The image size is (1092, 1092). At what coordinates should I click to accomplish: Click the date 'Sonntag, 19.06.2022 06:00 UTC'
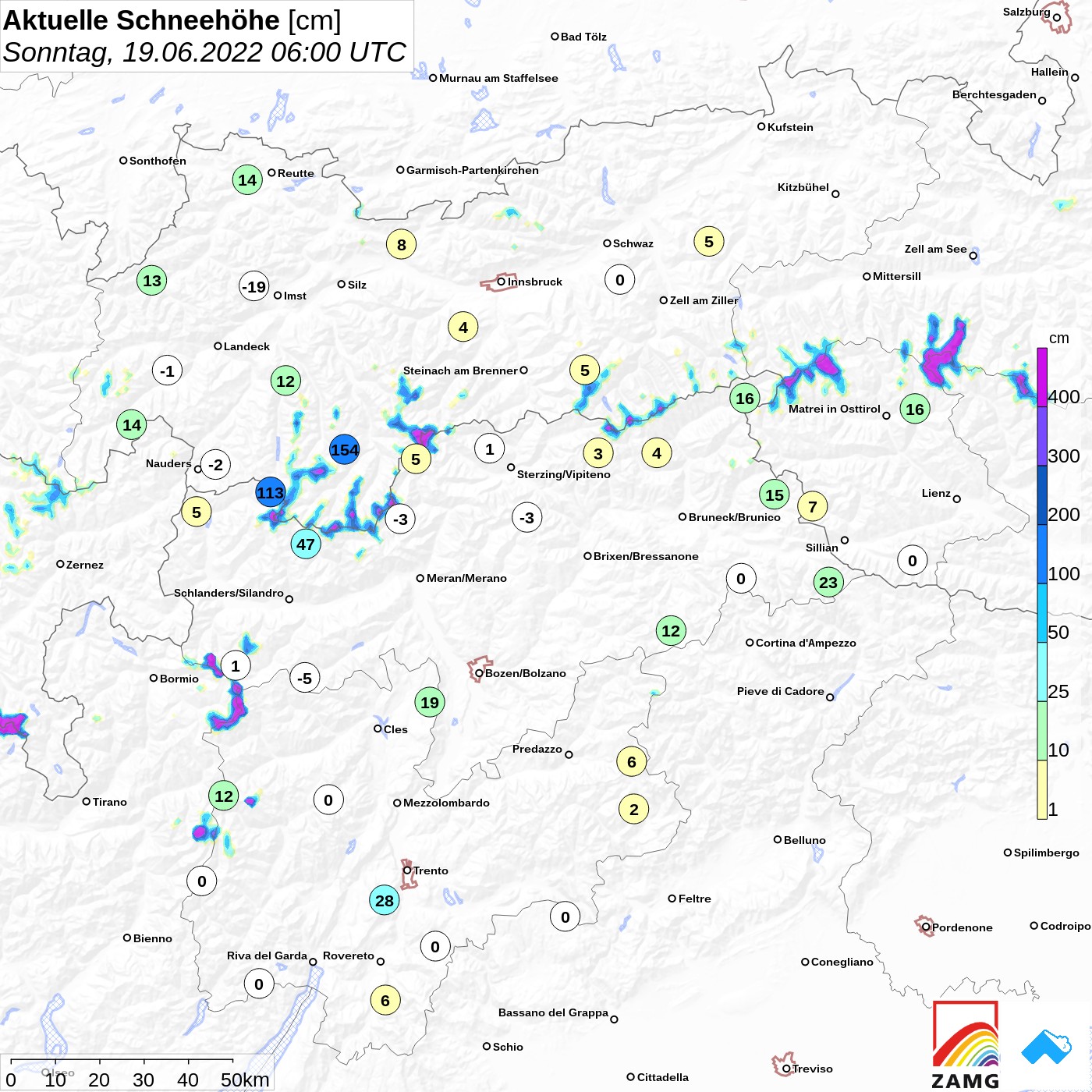[x=204, y=52]
